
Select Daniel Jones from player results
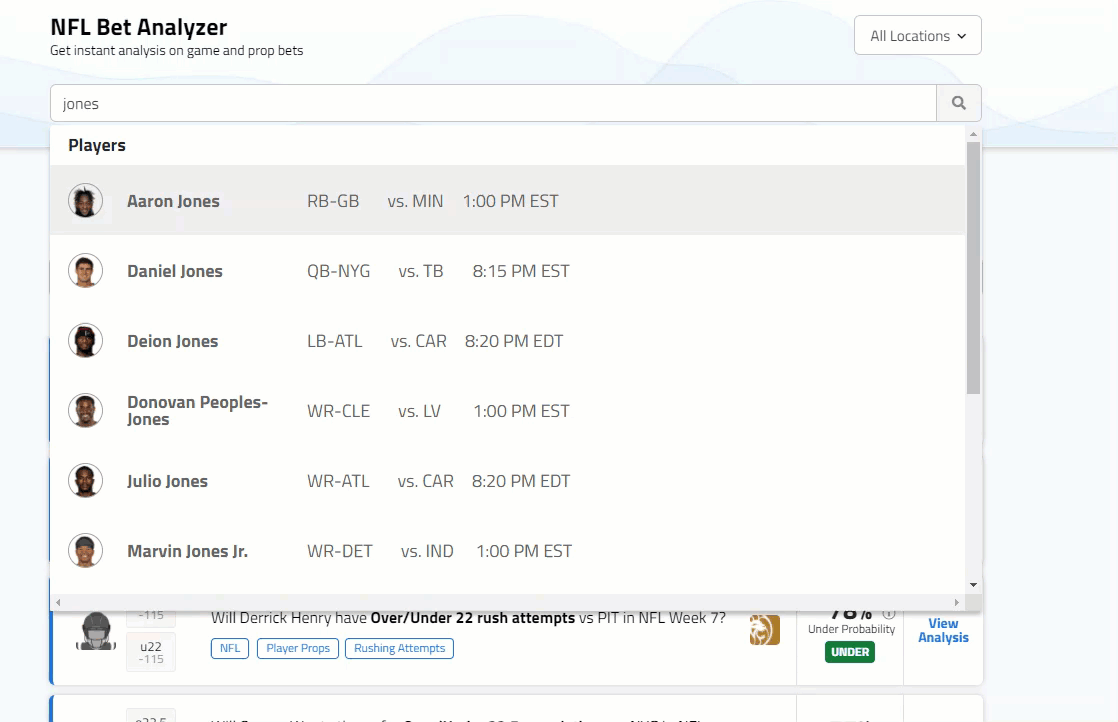tap(508, 271)
